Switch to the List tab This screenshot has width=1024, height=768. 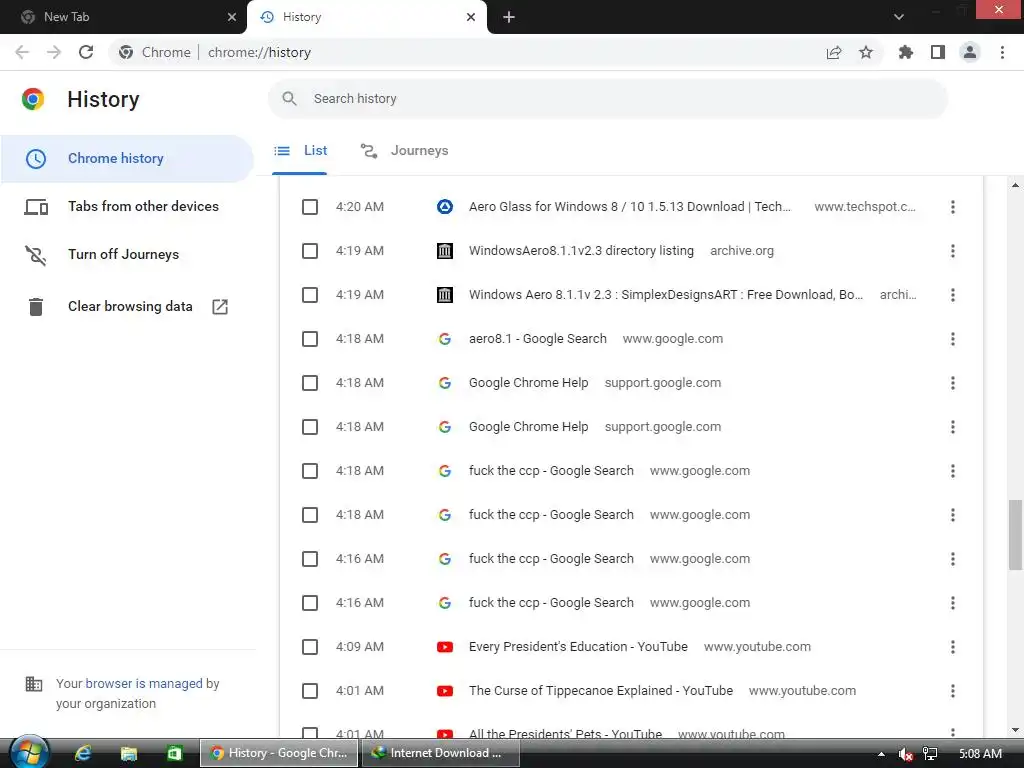pos(300,151)
